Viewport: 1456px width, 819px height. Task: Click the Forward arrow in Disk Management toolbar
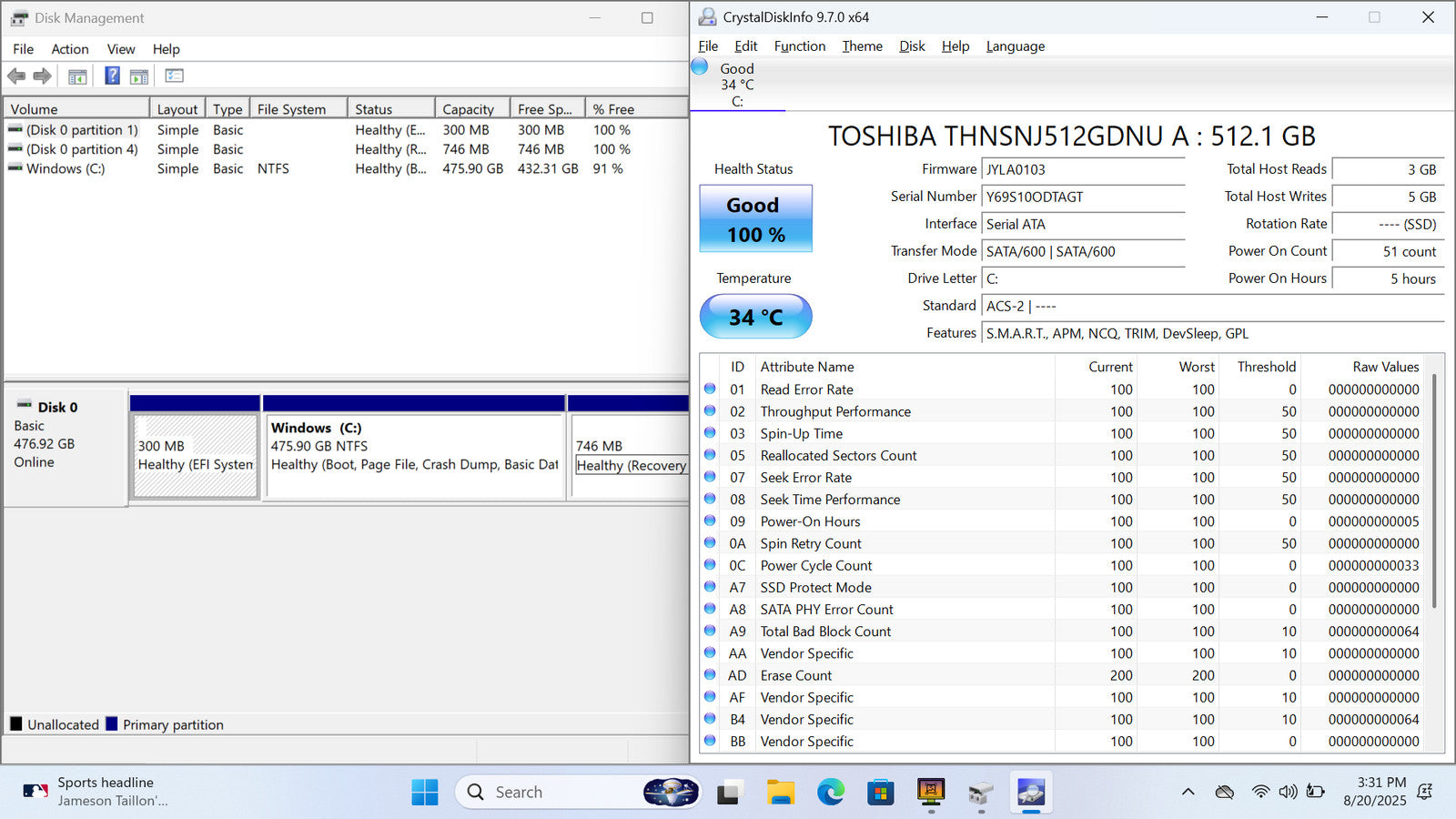click(42, 76)
